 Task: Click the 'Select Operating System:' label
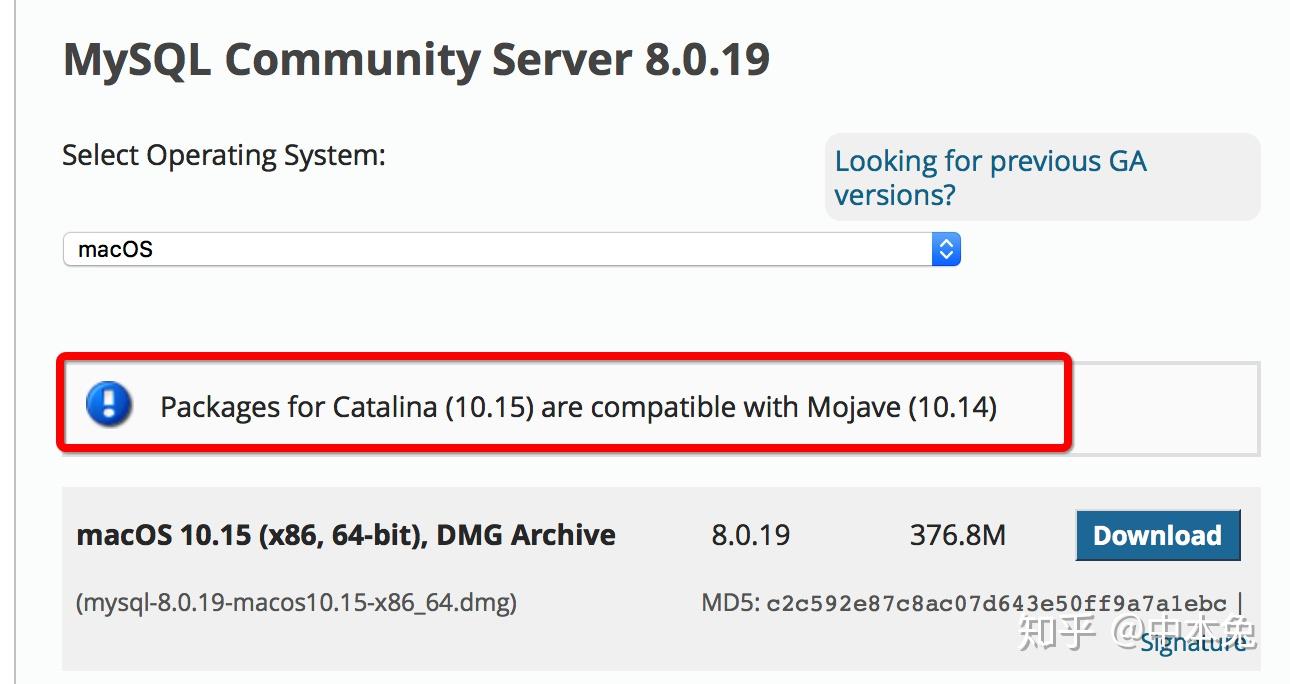point(223,156)
